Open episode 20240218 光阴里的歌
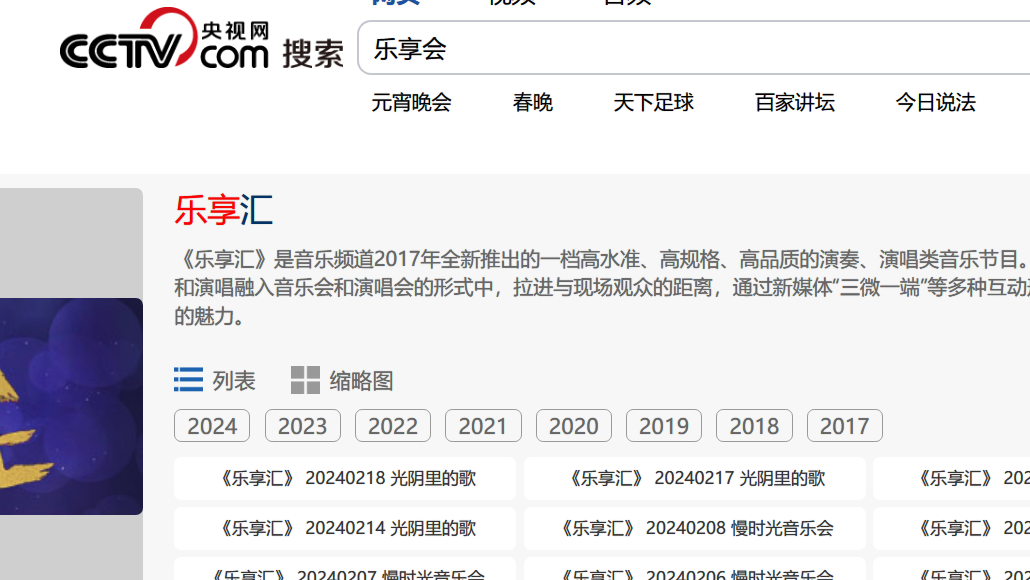The image size is (1030, 580). click(x=345, y=478)
